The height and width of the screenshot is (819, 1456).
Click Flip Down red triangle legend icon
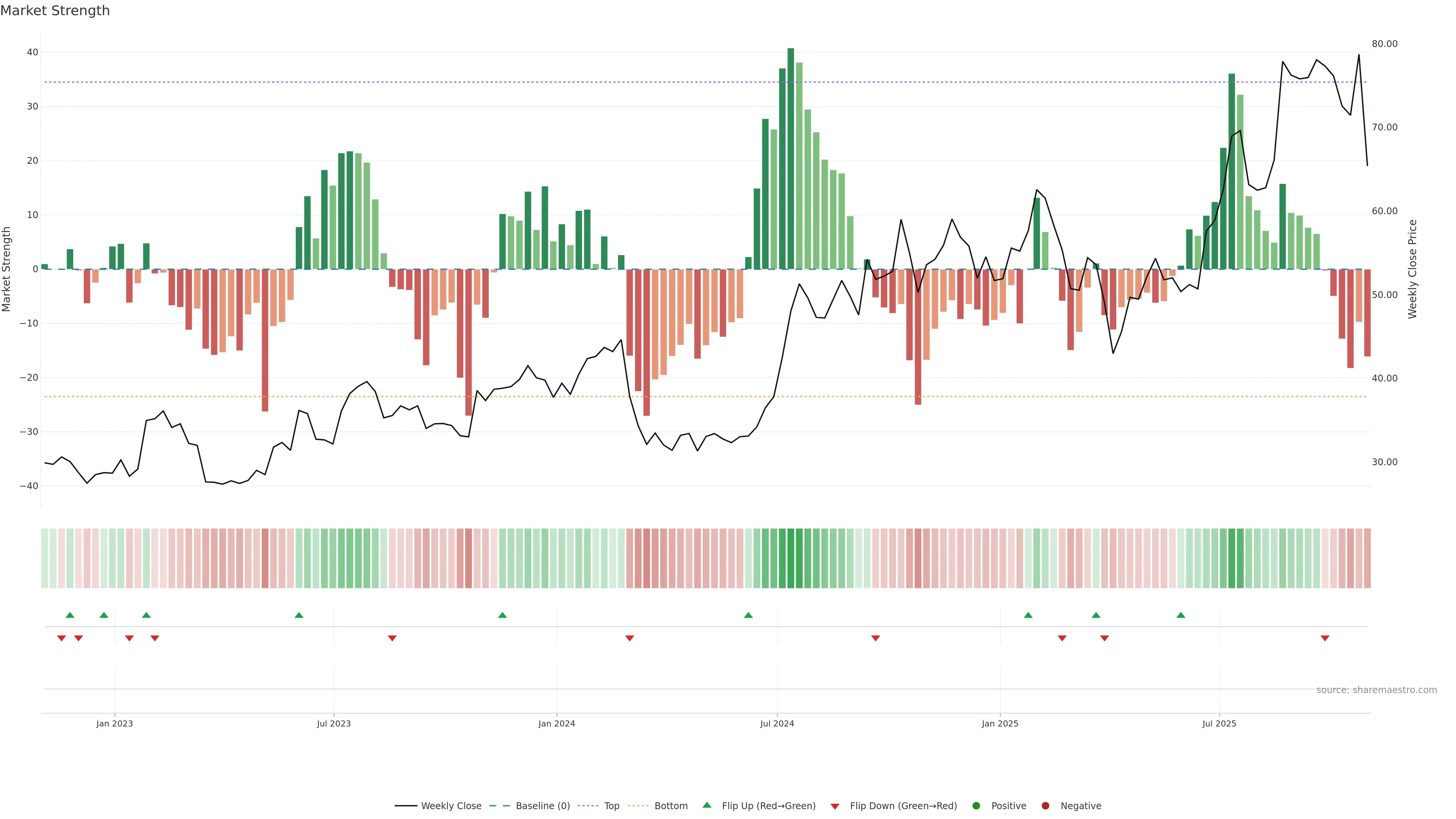click(835, 806)
